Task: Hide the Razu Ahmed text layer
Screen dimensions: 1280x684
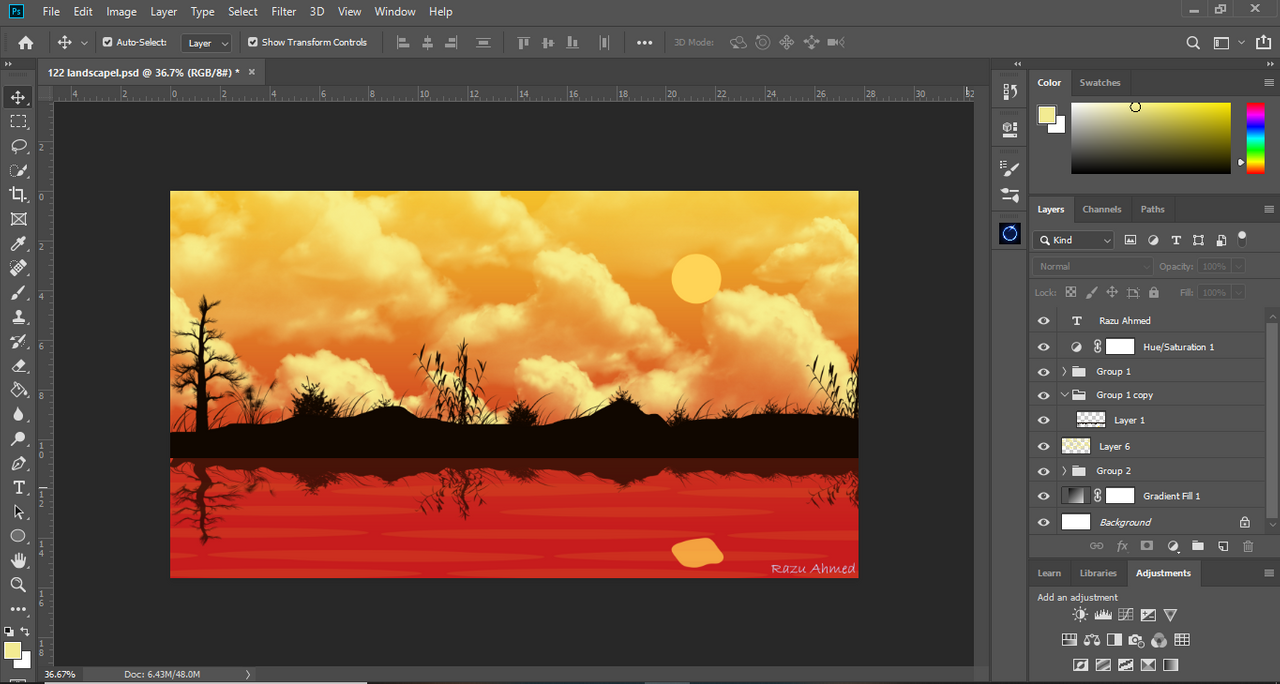Action: pos(1044,321)
